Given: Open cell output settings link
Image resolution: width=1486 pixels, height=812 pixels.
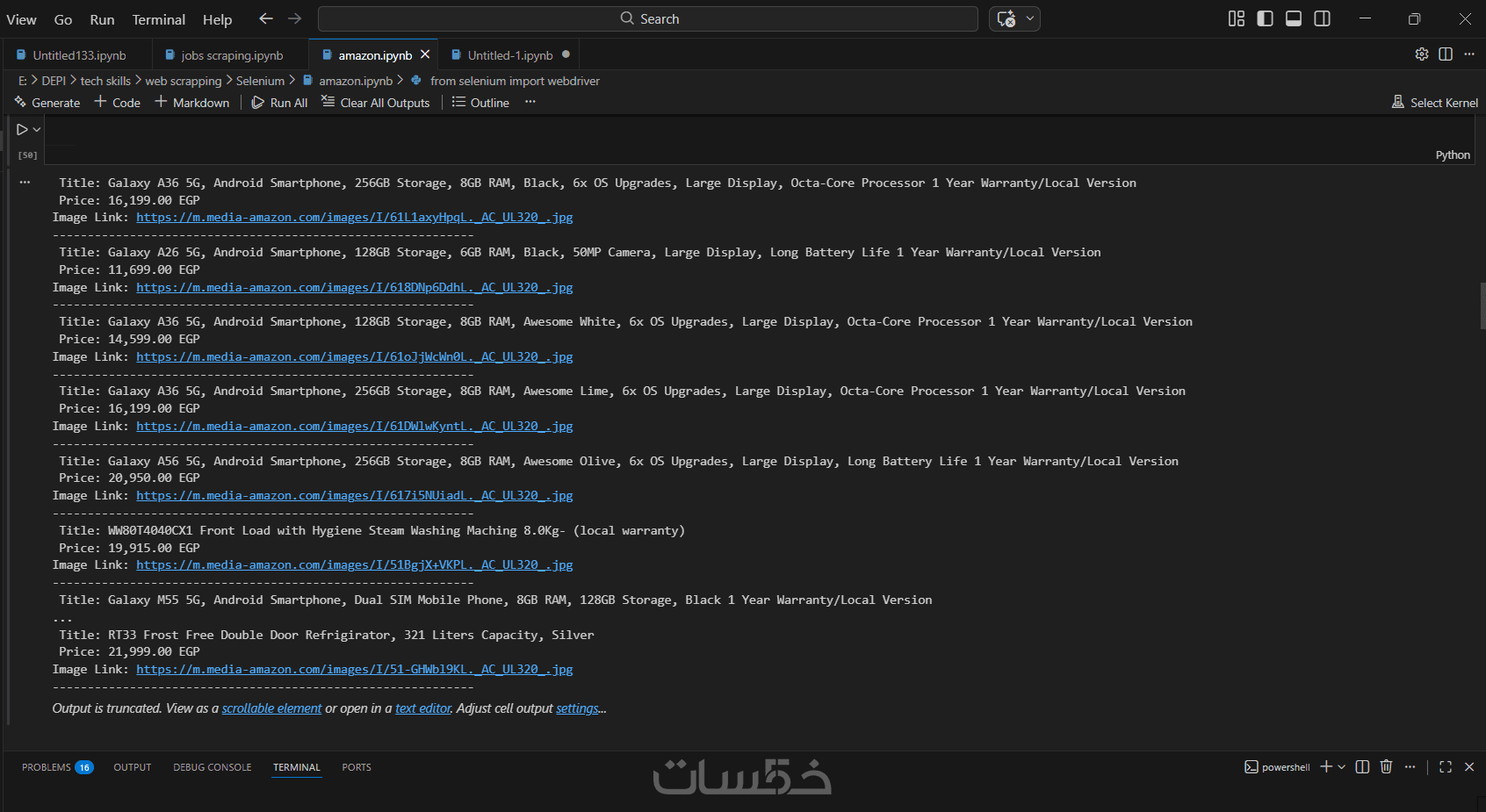Looking at the screenshot, I should click(x=577, y=708).
